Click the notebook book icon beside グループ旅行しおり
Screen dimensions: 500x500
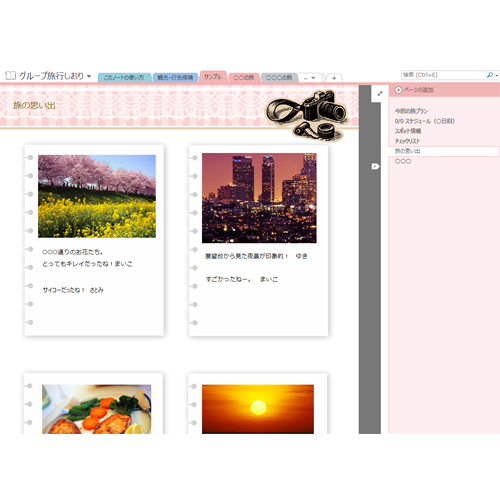(x=10, y=76)
